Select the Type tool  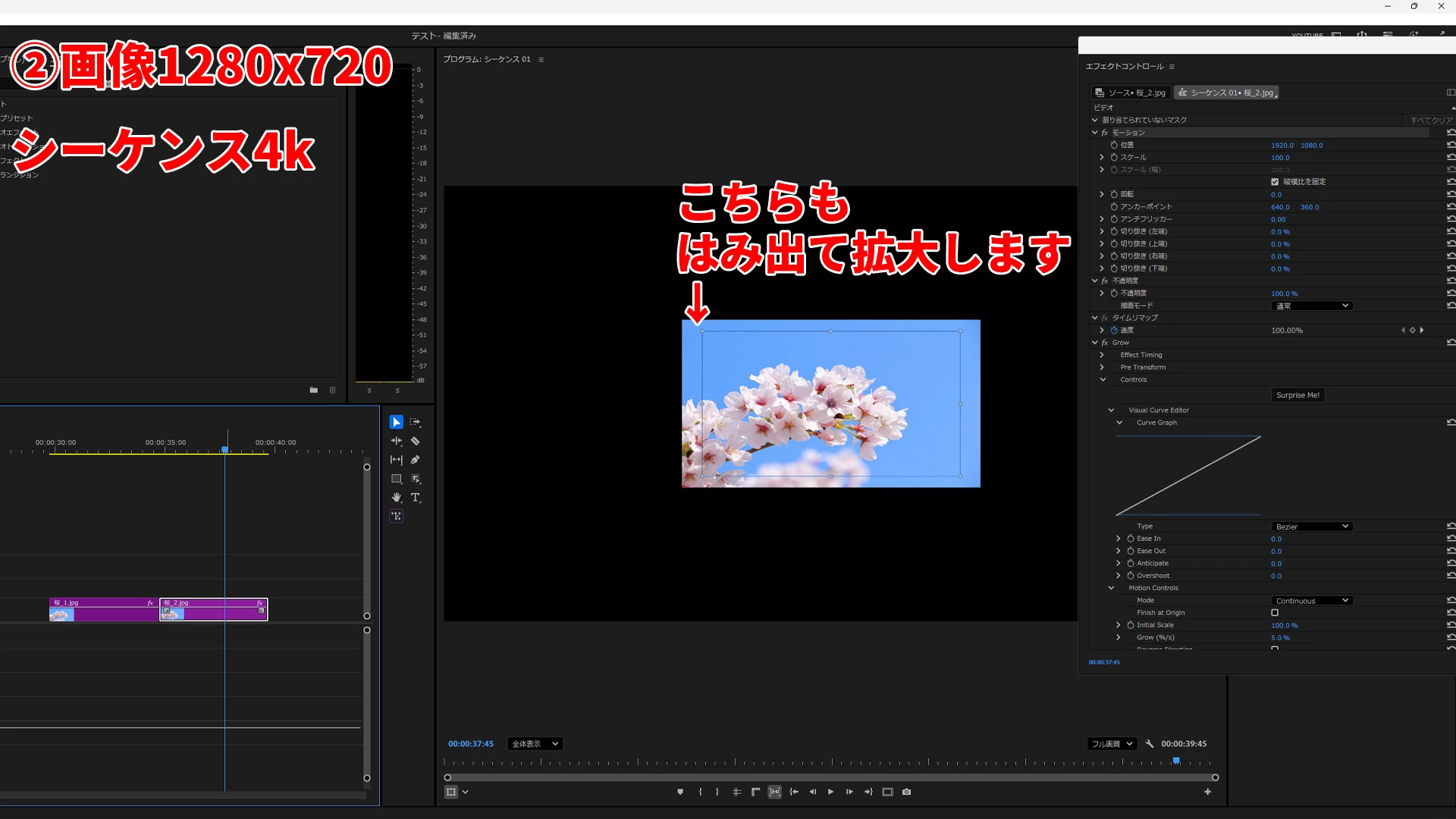pyautogui.click(x=416, y=497)
